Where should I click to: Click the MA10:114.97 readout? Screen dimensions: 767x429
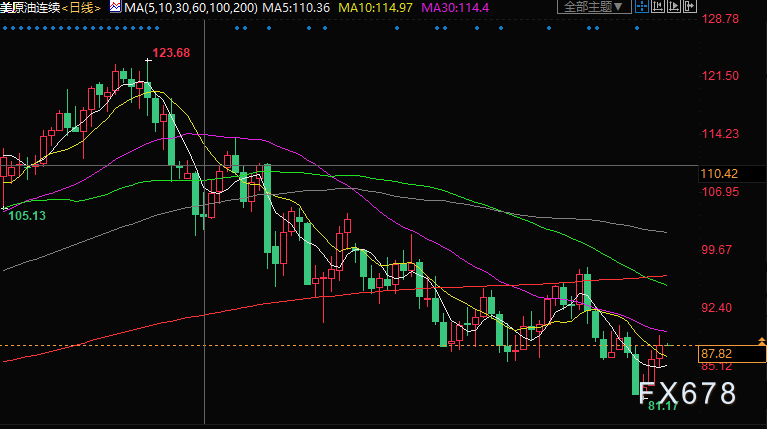tap(375, 8)
